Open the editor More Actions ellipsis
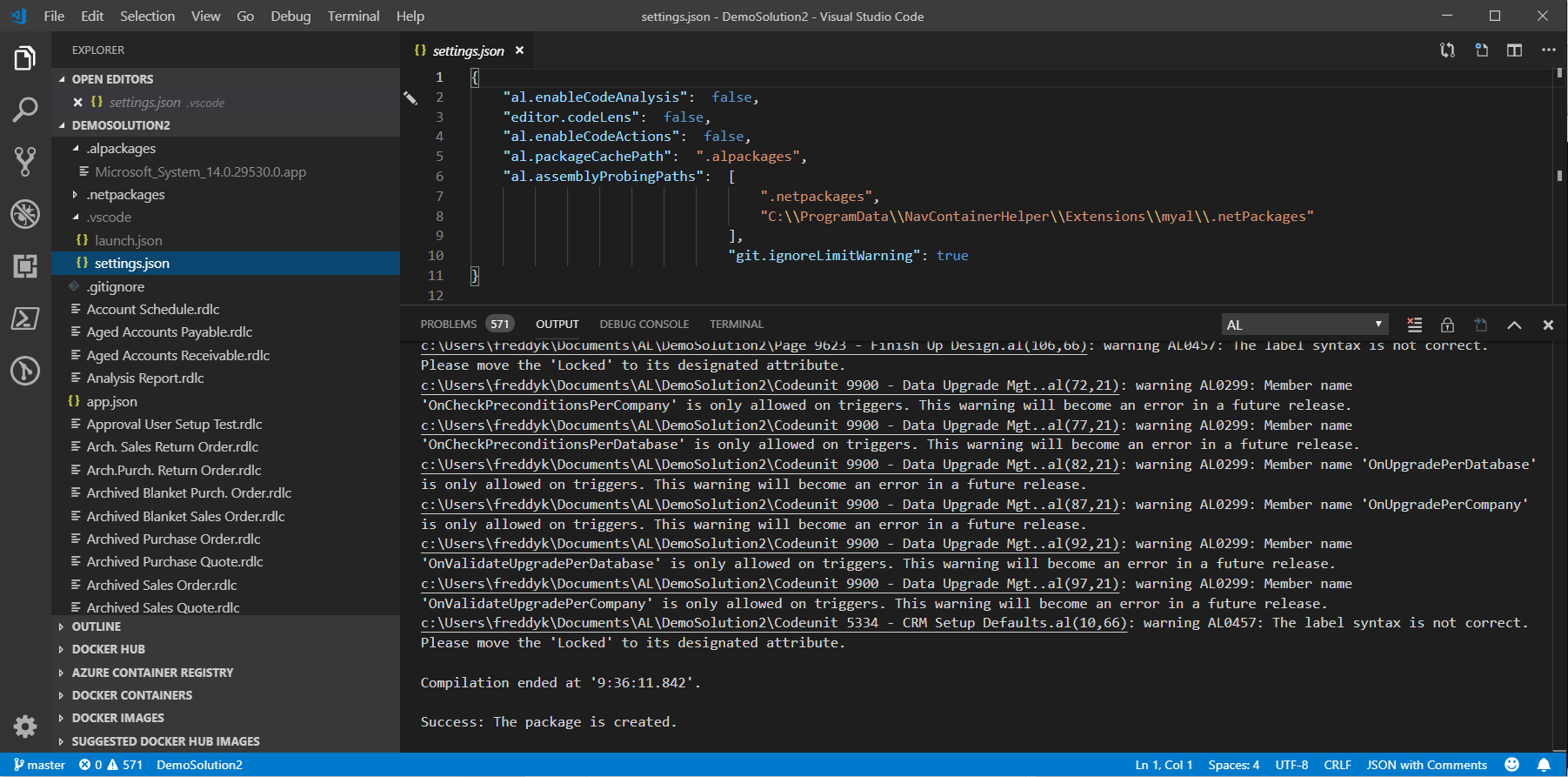Screen dimensions: 1568x777 [1548, 50]
